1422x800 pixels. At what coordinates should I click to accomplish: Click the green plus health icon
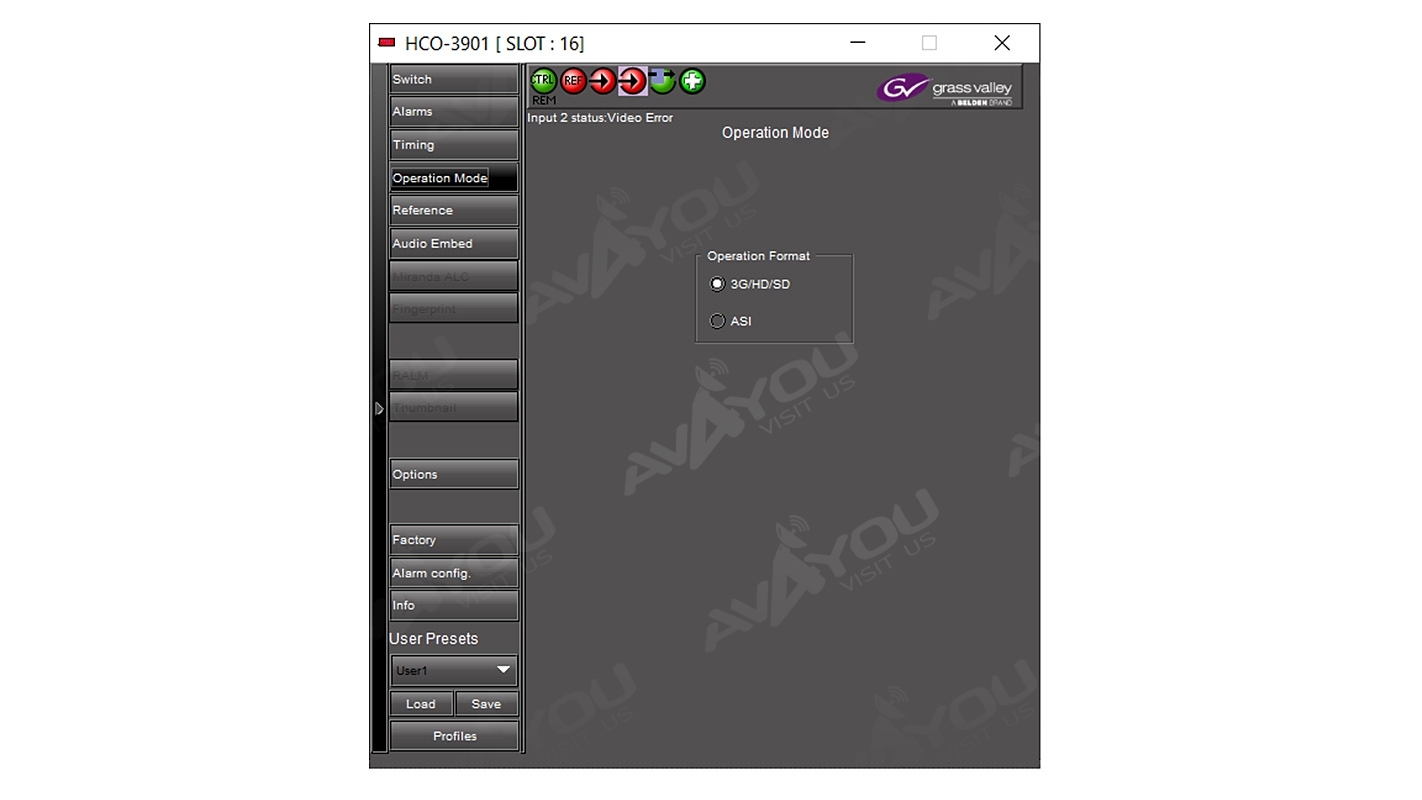(x=692, y=81)
